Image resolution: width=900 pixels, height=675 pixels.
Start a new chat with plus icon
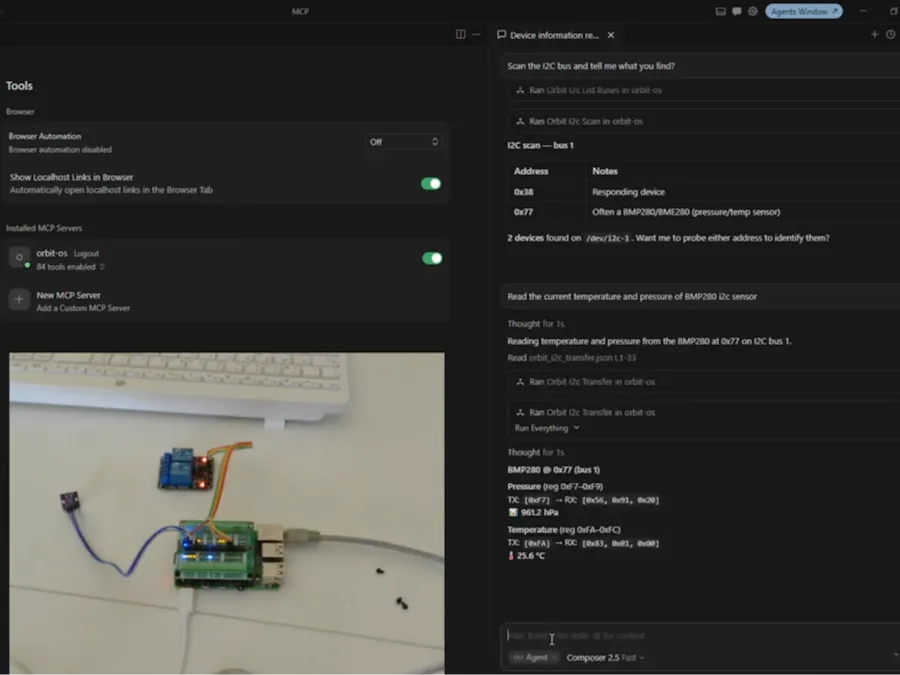[874, 34]
